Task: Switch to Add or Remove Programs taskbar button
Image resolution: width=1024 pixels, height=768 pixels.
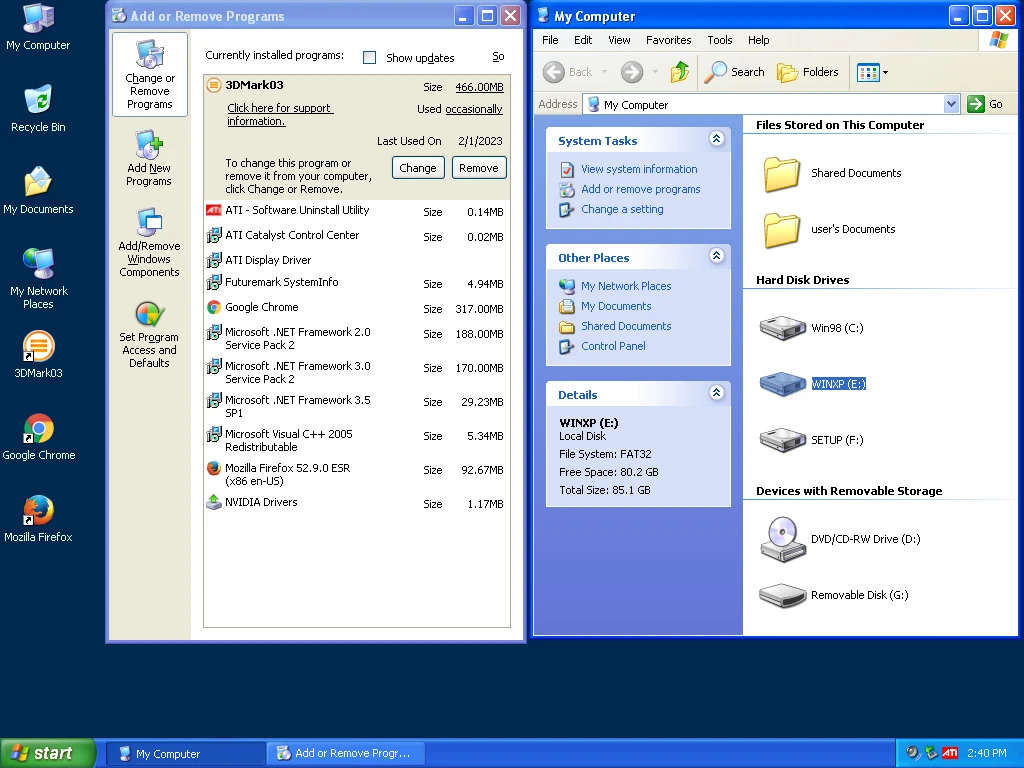Action: pos(346,754)
